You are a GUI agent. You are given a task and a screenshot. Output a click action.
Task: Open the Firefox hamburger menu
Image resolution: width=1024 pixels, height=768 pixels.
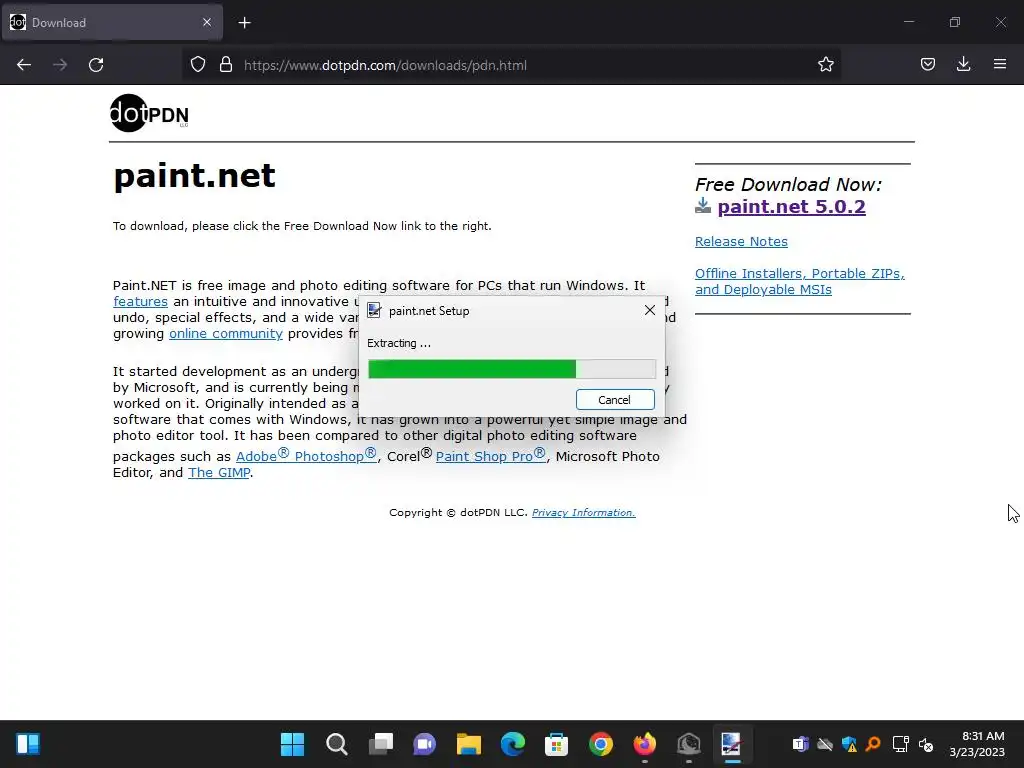tap(1000, 64)
